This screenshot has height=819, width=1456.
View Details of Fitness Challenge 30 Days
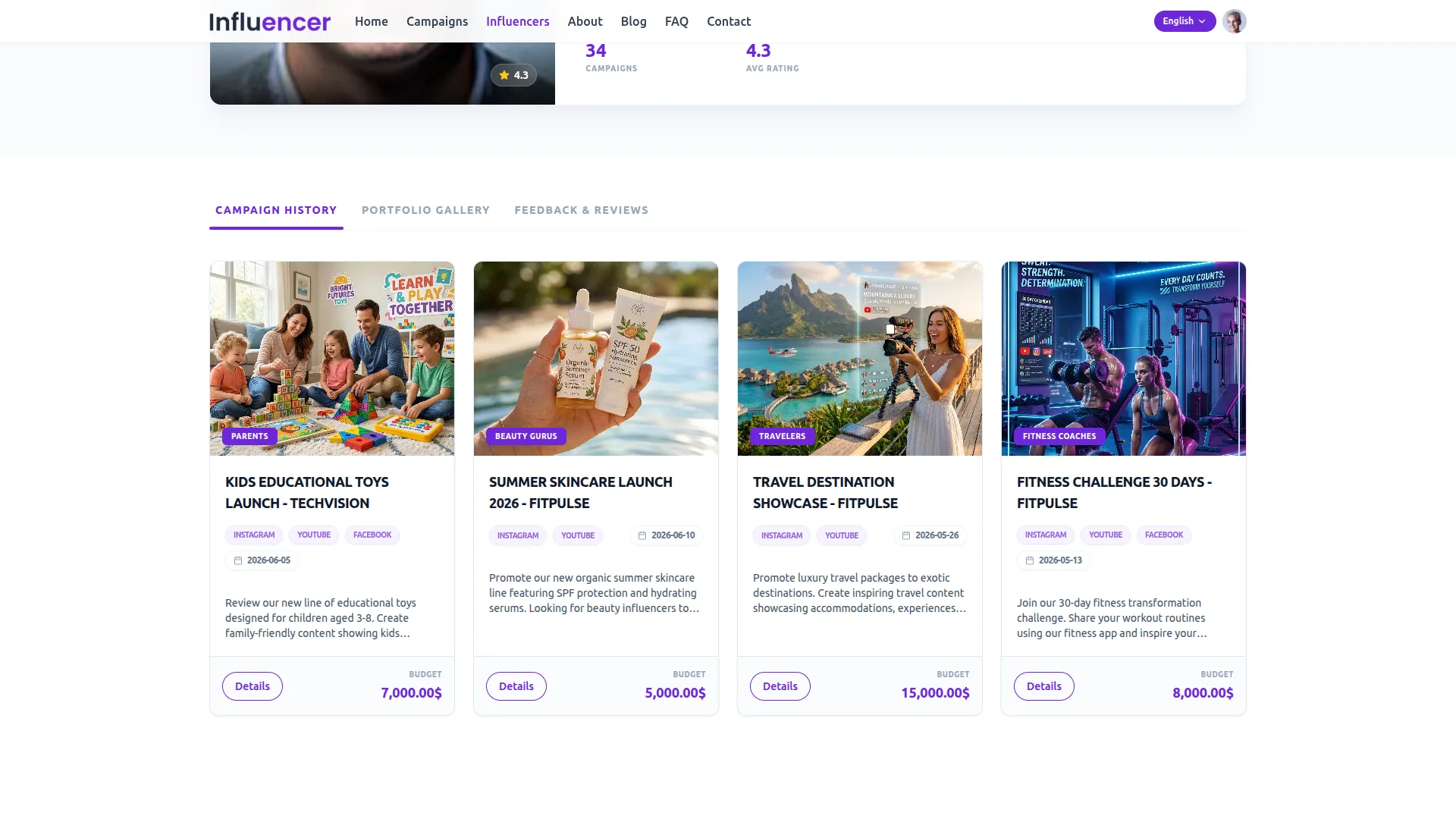pyautogui.click(x=1043, y=686)
